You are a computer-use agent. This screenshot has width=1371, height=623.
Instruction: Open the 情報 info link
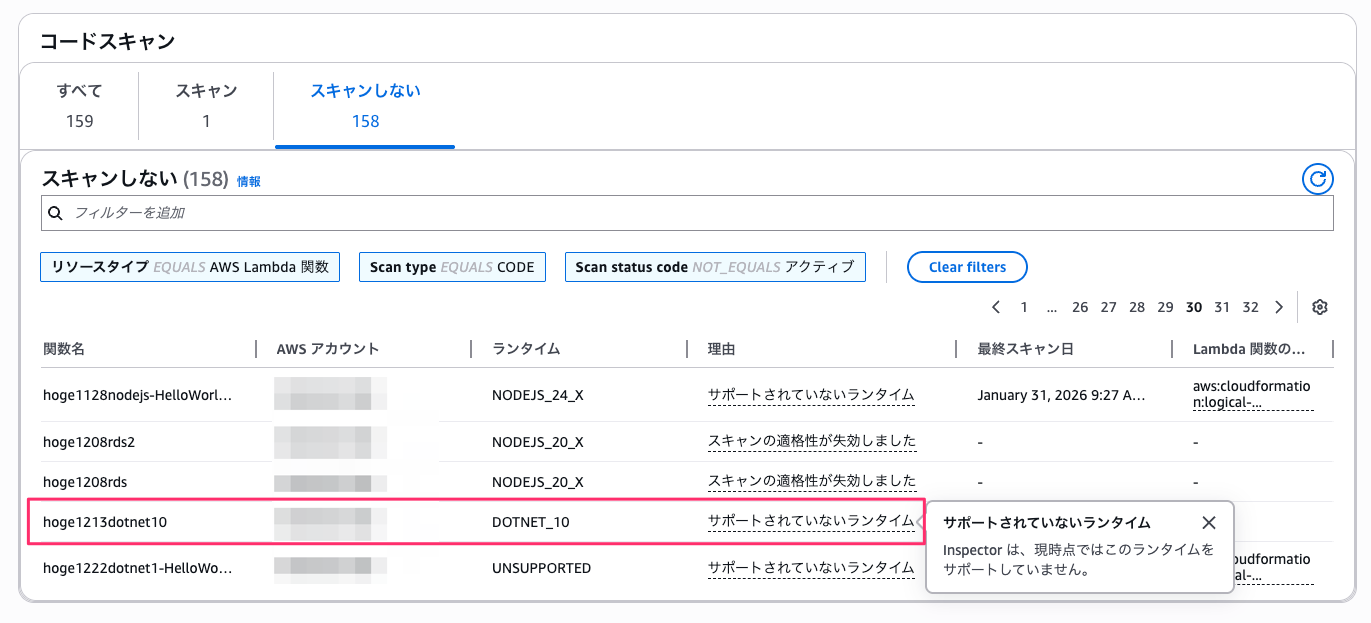[x=249, y=182]
